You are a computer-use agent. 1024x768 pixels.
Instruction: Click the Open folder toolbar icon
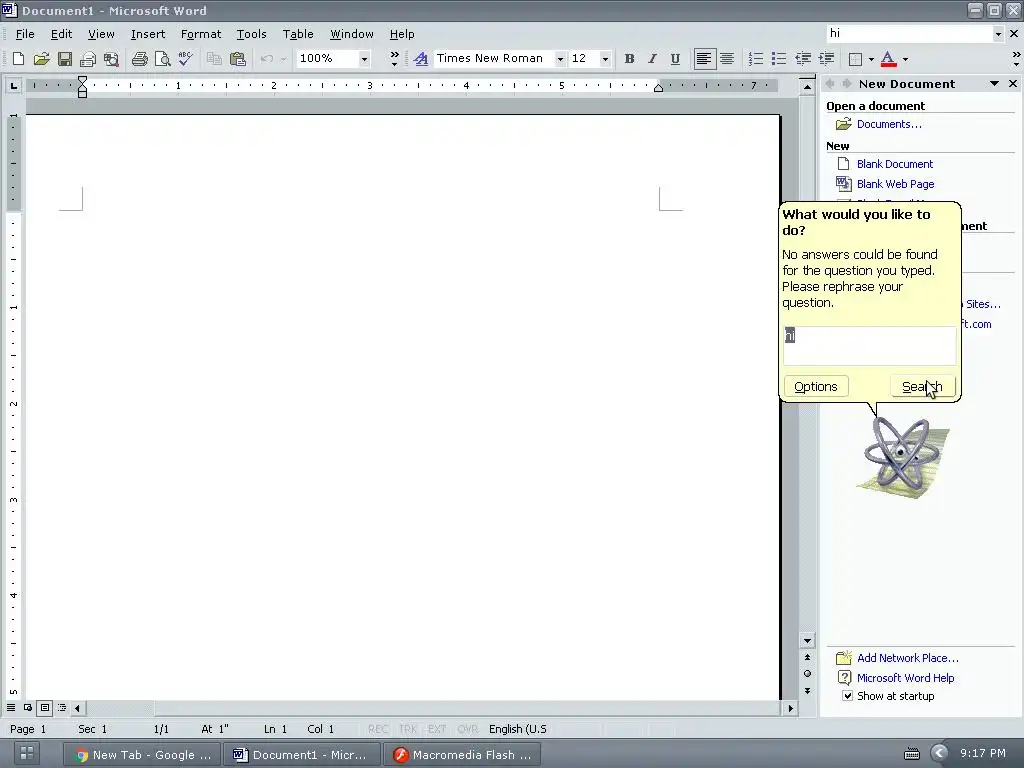pyautogui.click(x=41, y=59)
